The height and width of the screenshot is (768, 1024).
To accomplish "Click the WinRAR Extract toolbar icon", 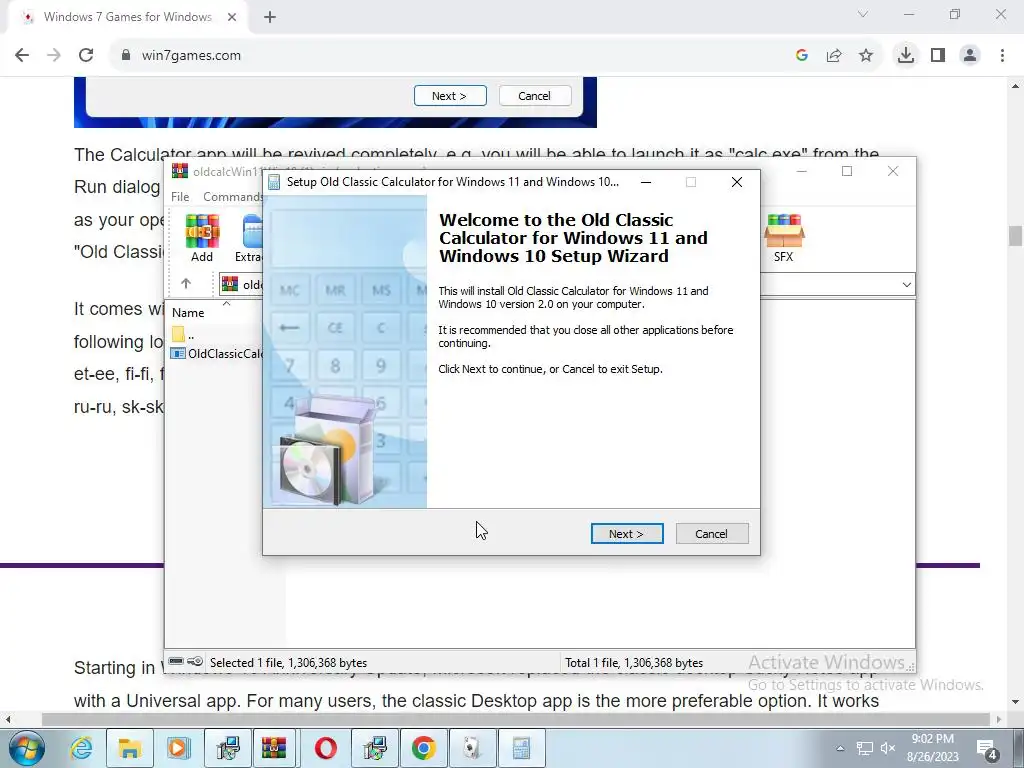I will [x=250, y=238].
